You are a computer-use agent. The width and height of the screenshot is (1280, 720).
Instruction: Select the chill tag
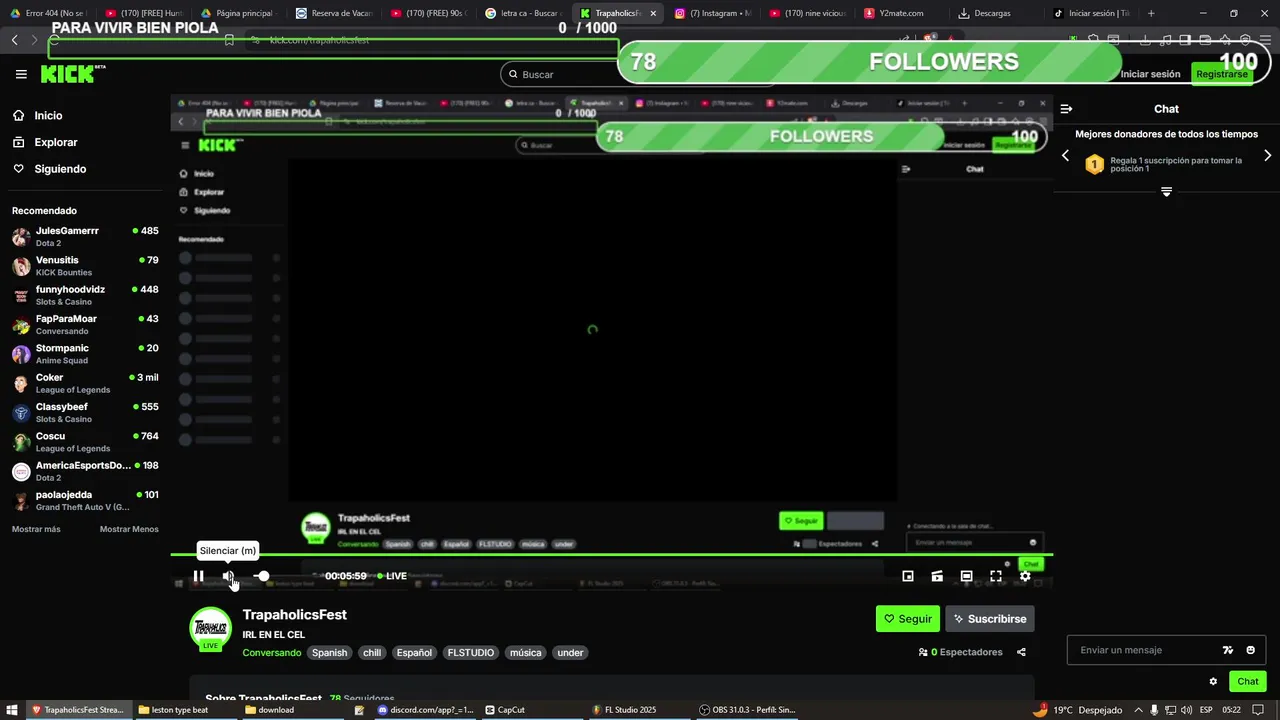[372, 653]
